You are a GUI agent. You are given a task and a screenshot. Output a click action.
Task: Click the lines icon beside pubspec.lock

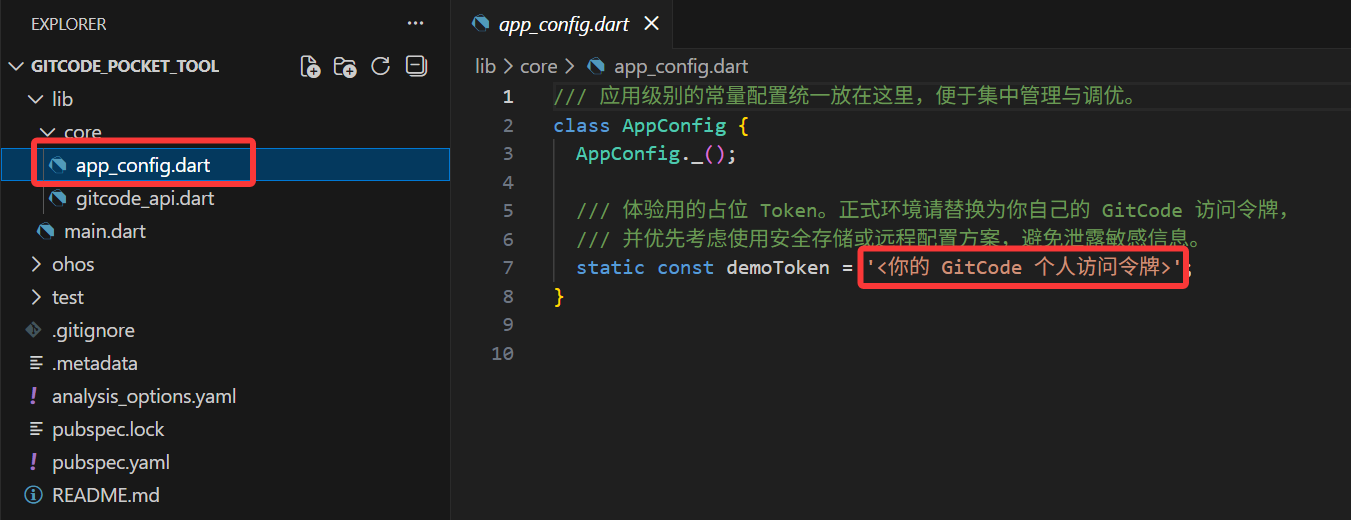click(x=35, y=429)
